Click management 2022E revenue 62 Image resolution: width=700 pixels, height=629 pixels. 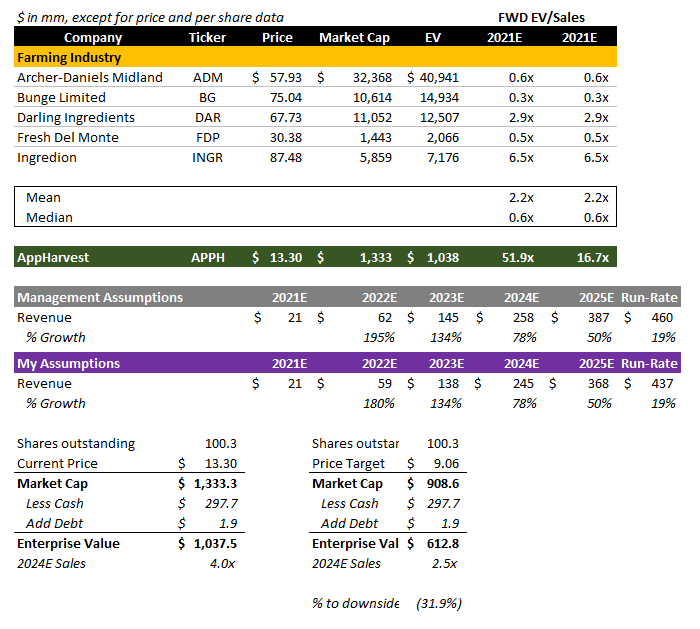385,318
